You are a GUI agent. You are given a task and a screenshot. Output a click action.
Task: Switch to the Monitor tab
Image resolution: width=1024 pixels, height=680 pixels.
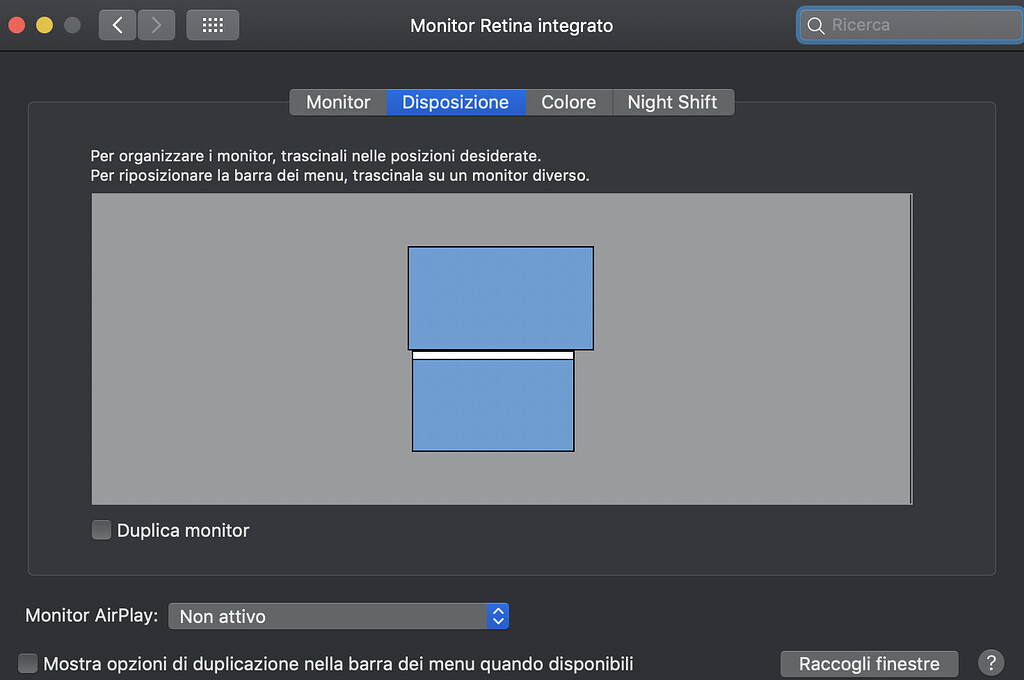338,101
